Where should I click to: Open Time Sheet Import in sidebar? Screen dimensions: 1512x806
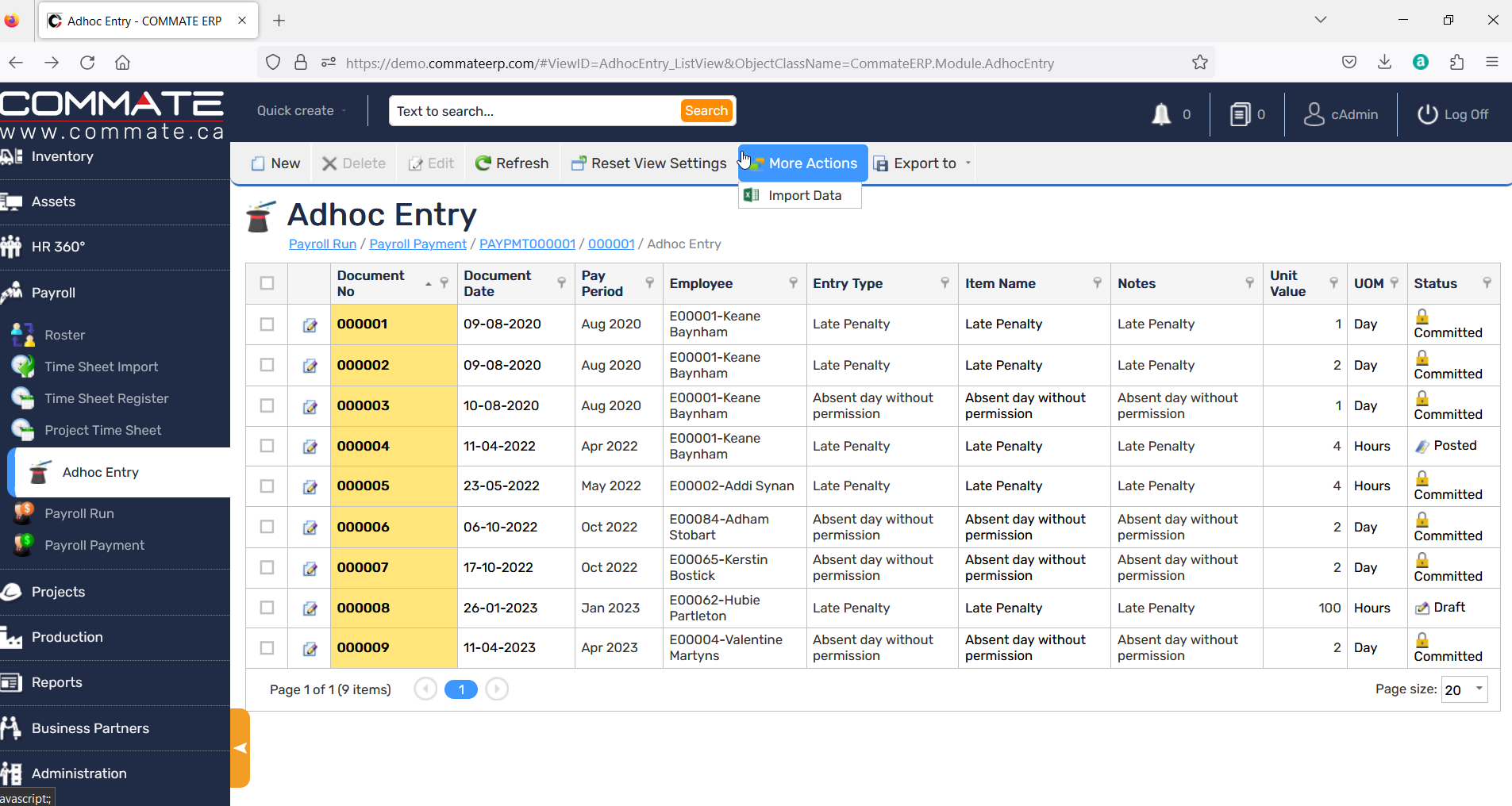click(102, 367)
